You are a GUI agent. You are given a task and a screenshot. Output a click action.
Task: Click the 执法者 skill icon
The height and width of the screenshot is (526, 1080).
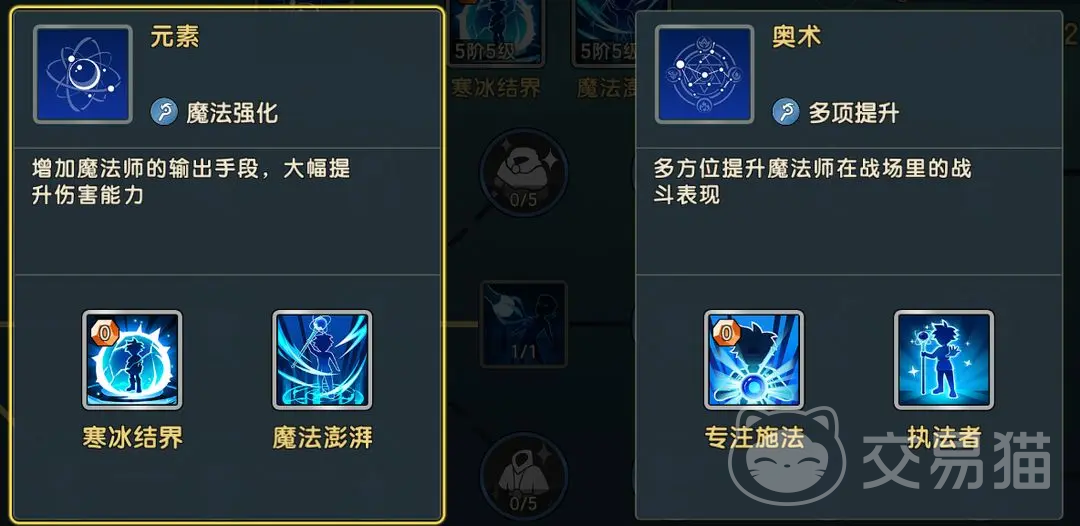tap(944, 359)
